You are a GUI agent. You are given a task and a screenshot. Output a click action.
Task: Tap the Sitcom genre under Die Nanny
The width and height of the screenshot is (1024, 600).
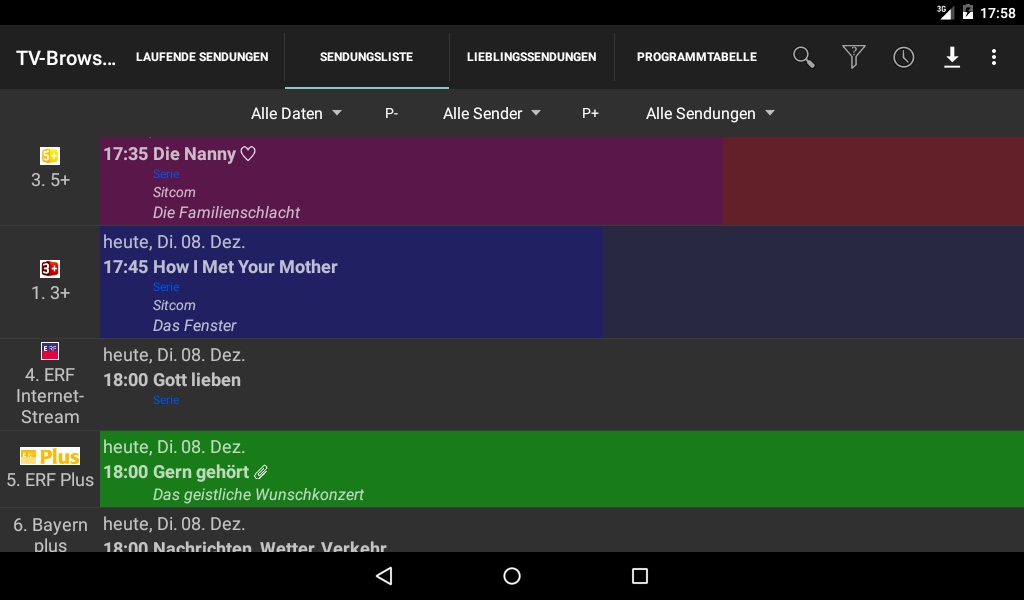(x=174, y=193)
